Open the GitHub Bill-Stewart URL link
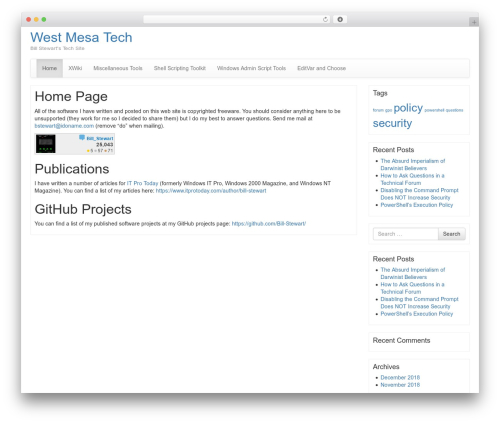 coord(269,224)
